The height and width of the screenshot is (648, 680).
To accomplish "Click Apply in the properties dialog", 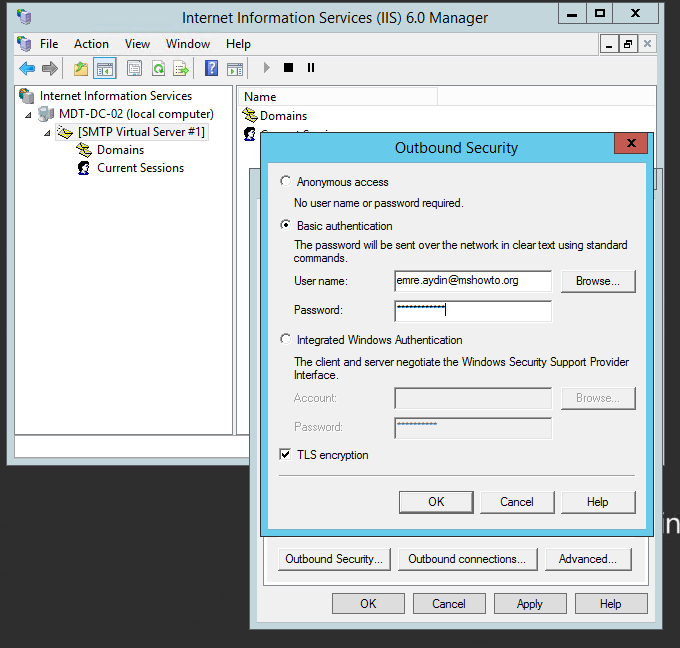I will (x=530, y=604).
